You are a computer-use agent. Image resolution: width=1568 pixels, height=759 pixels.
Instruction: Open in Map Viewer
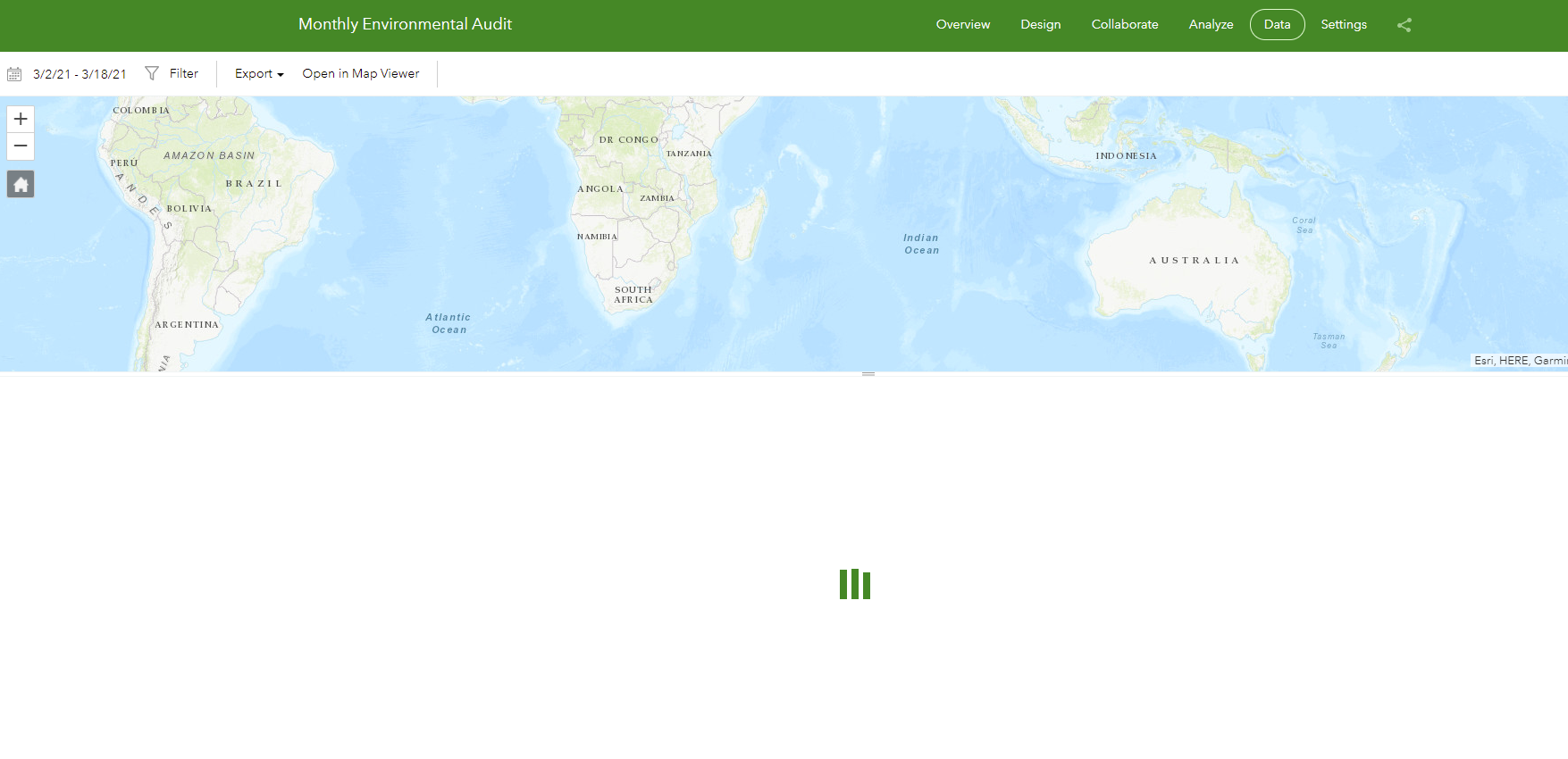[x=361, y=74]
